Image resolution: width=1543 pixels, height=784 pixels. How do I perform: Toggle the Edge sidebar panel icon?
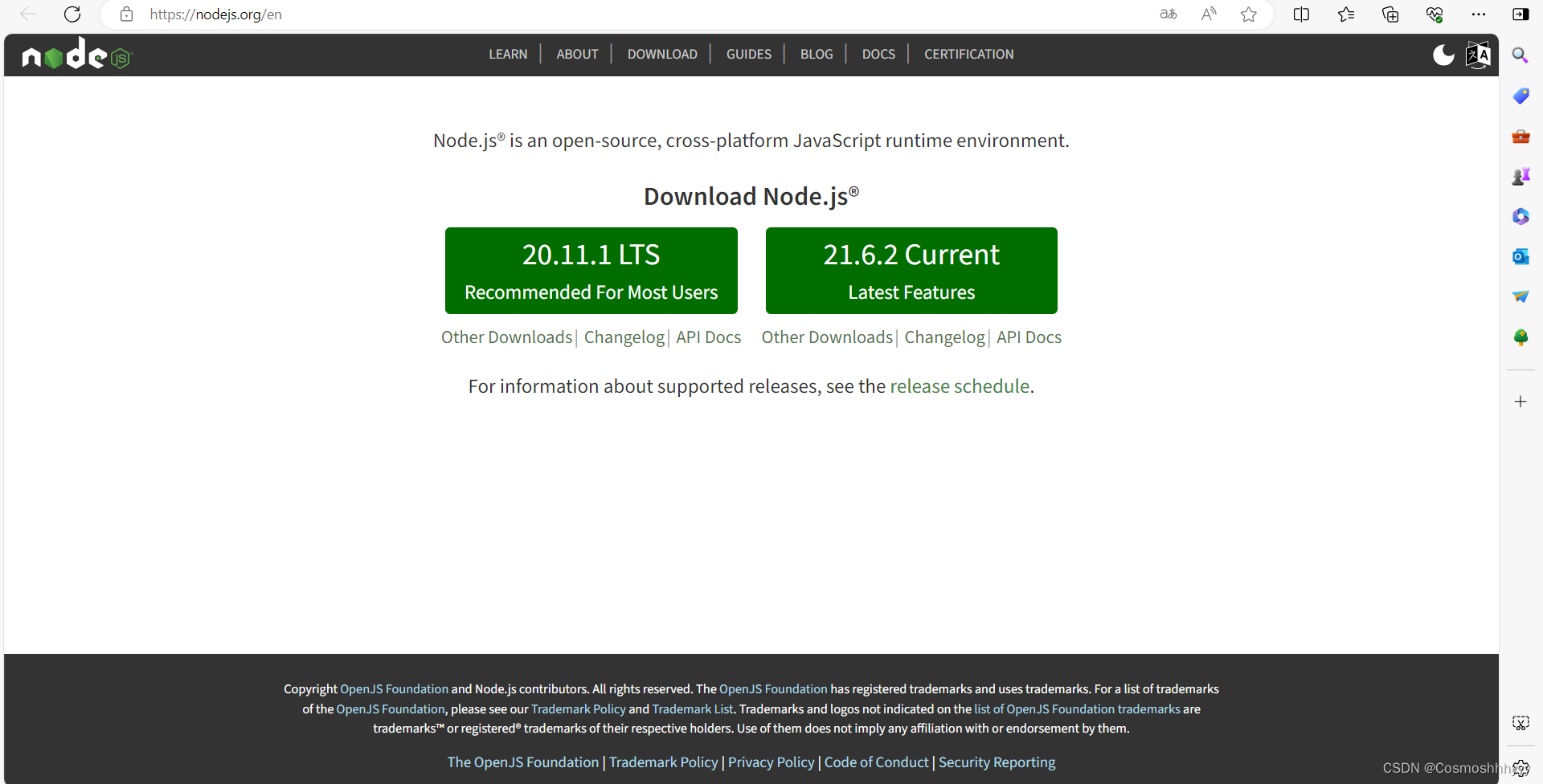(1520, 14)
